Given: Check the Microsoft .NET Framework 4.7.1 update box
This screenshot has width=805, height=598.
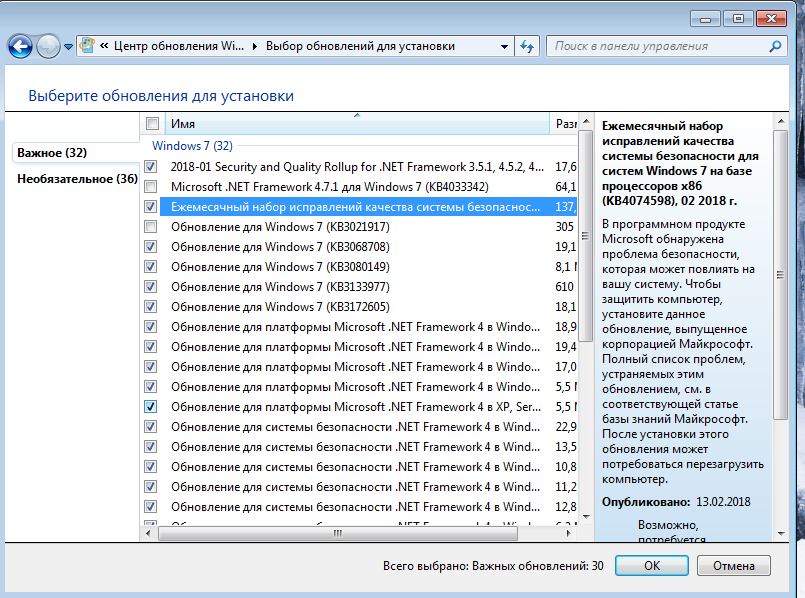Looking at the screenshot, I should pos(150,187).
